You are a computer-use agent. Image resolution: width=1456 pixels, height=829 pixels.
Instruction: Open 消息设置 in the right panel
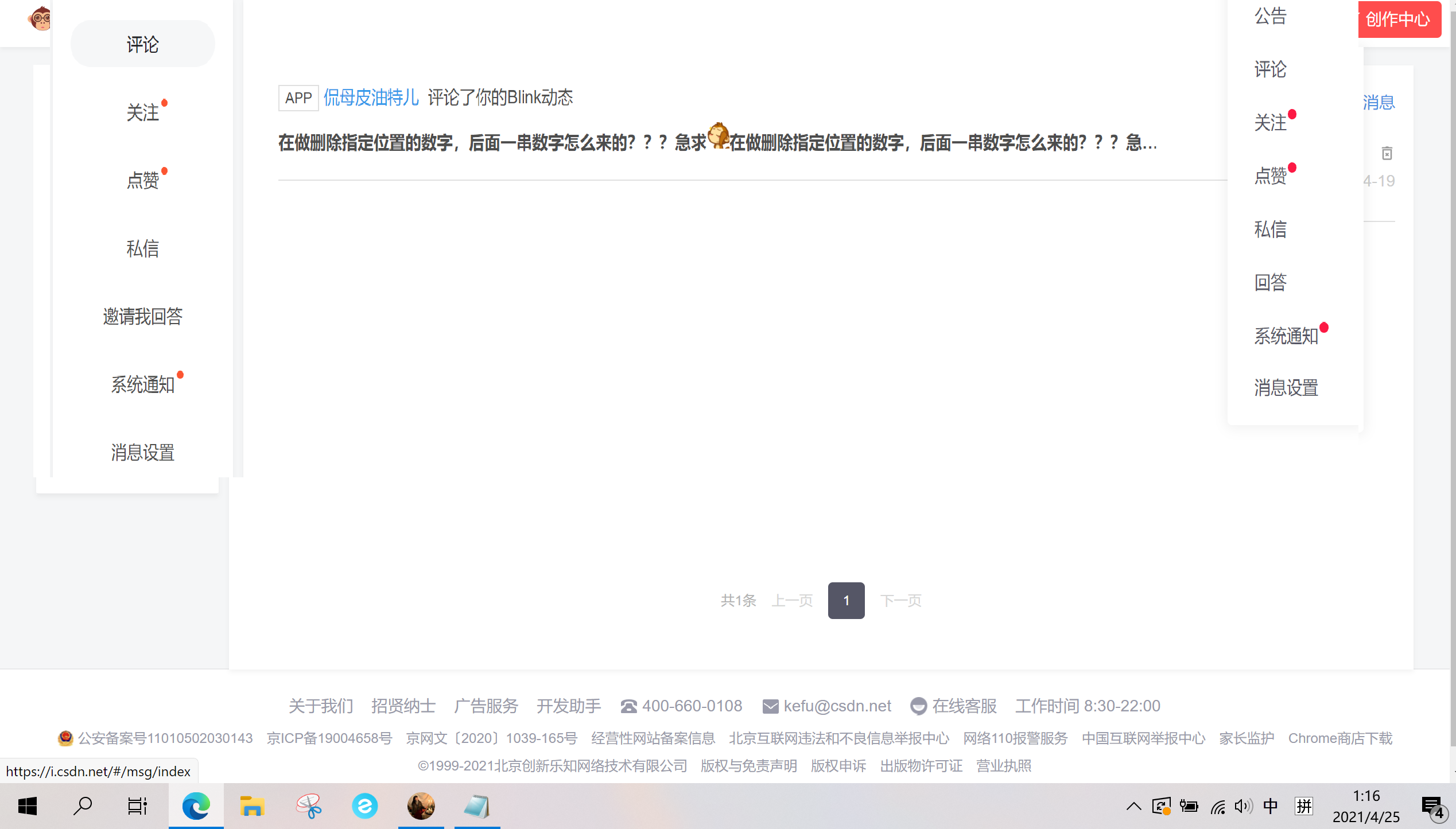click(x=1286, y=388)
